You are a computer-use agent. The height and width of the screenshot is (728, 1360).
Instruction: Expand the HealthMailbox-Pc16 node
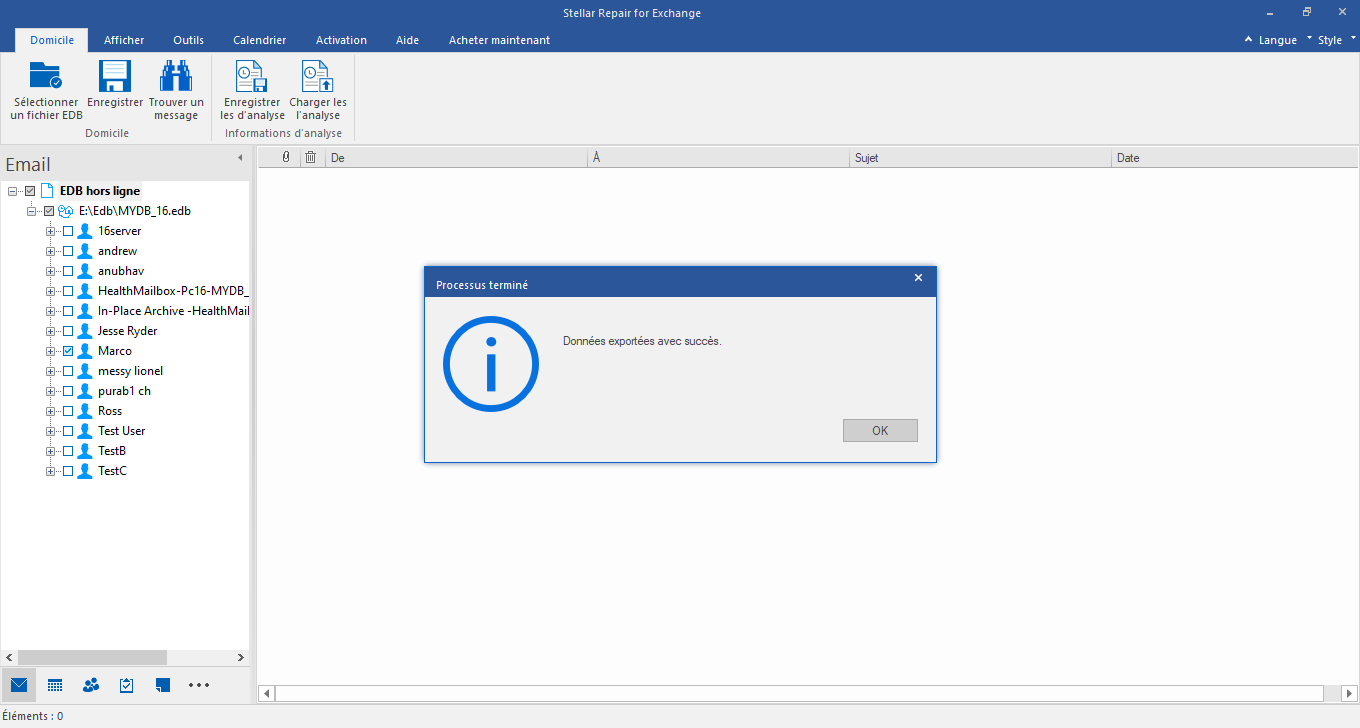pyautogui.click(x=50, y=291)
